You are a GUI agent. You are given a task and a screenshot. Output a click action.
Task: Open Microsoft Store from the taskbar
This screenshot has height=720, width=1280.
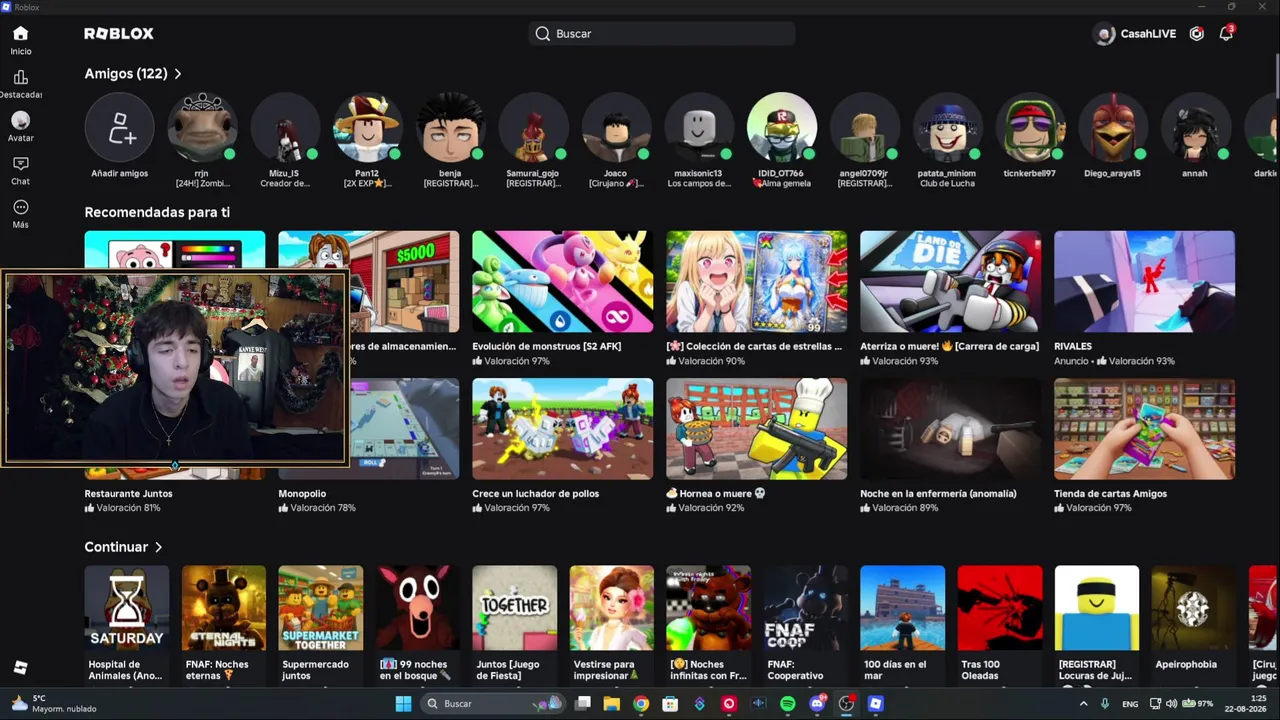(x=670, y=704)
